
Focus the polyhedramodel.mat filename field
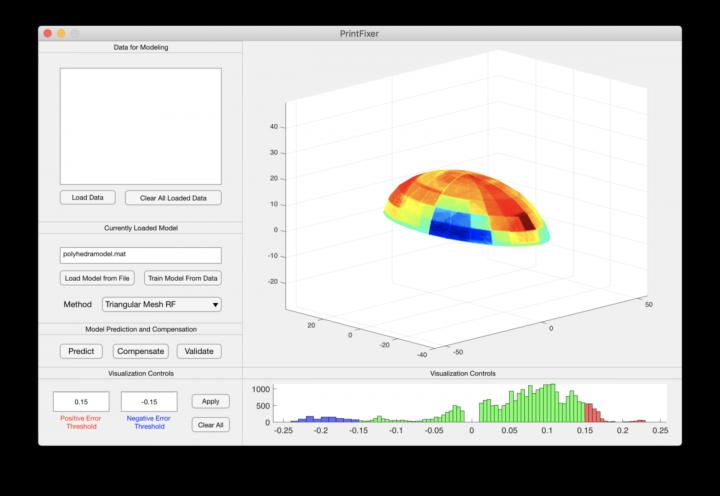point(140,255)
